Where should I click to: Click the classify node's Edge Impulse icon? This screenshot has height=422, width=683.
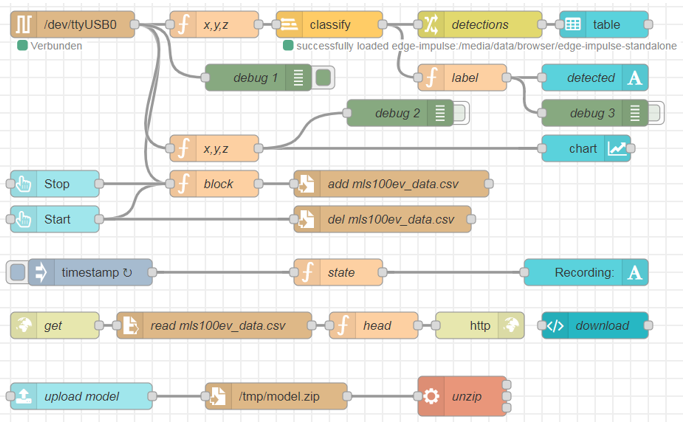287,25
